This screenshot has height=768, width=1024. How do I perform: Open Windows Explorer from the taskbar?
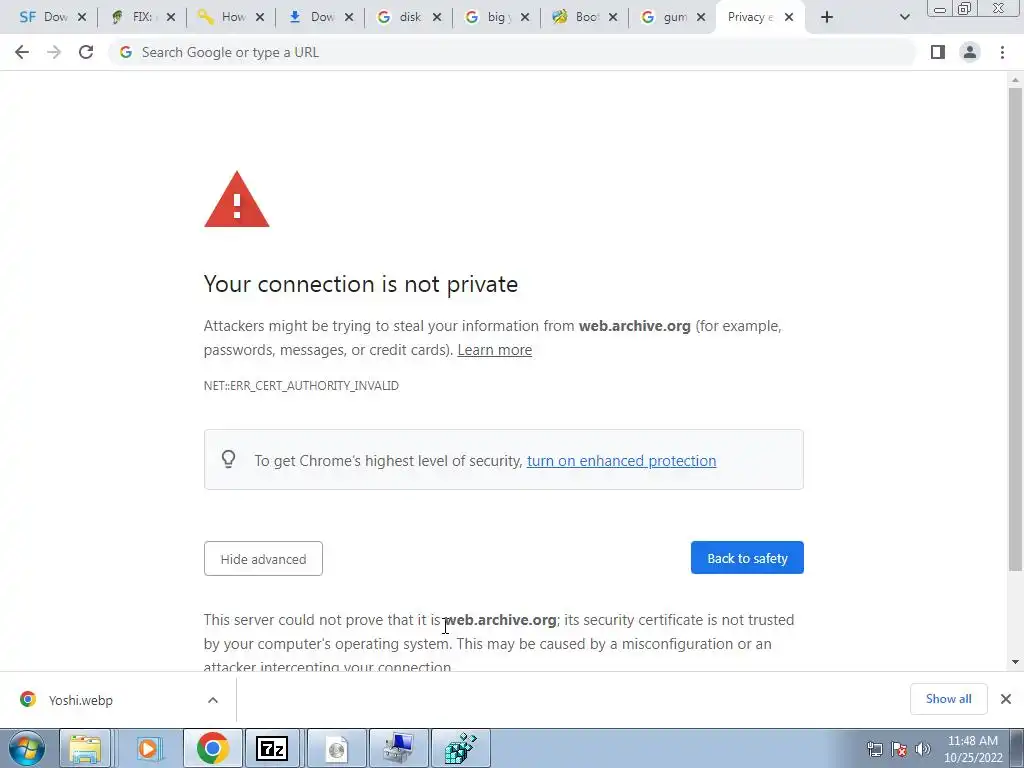point(86,748)
